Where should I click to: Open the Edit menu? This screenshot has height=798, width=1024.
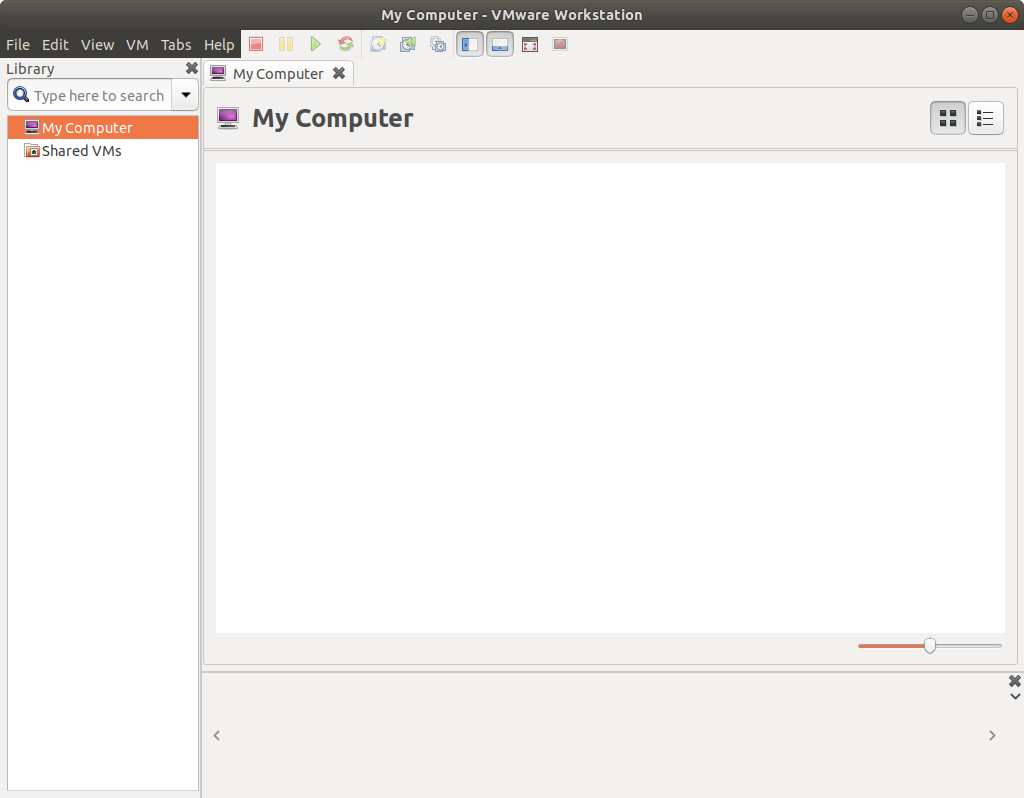pyautogui.click(x=56, y=45)
